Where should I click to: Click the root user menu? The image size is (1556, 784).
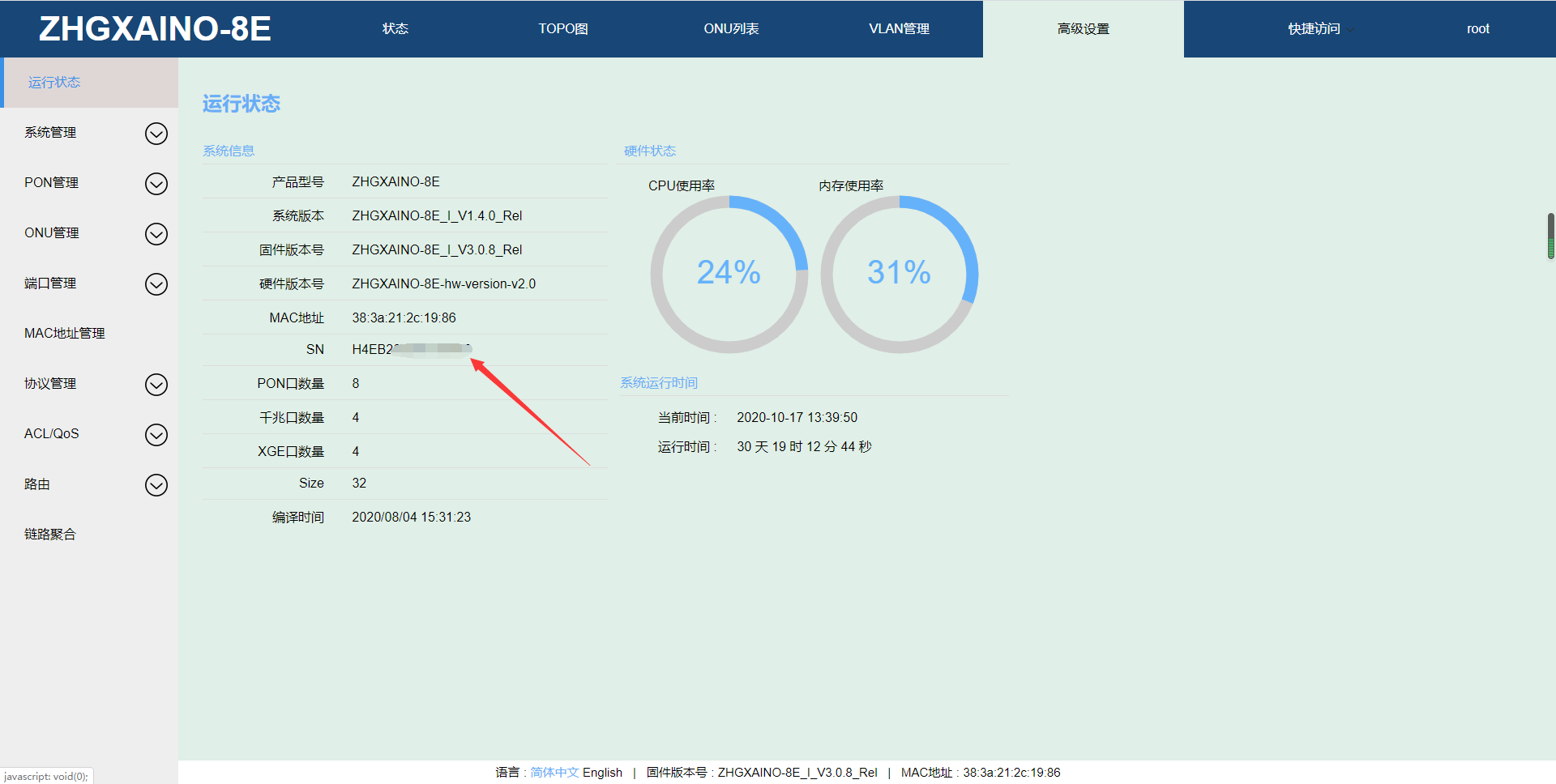pyautogui.click(x=1477, y=29)
